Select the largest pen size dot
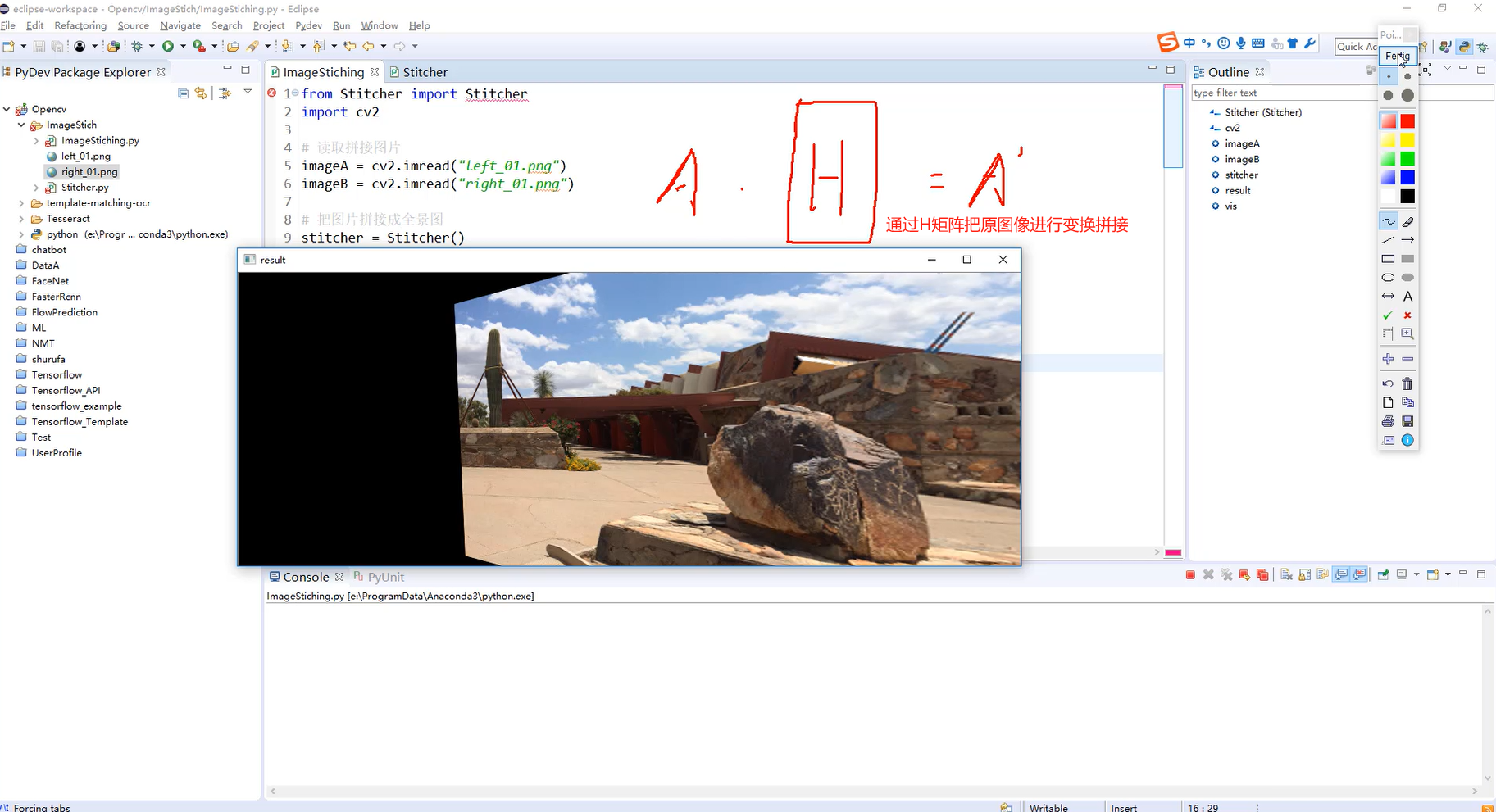The width and height of the screenshot is (1496, 812). (x=1407, y=96)
